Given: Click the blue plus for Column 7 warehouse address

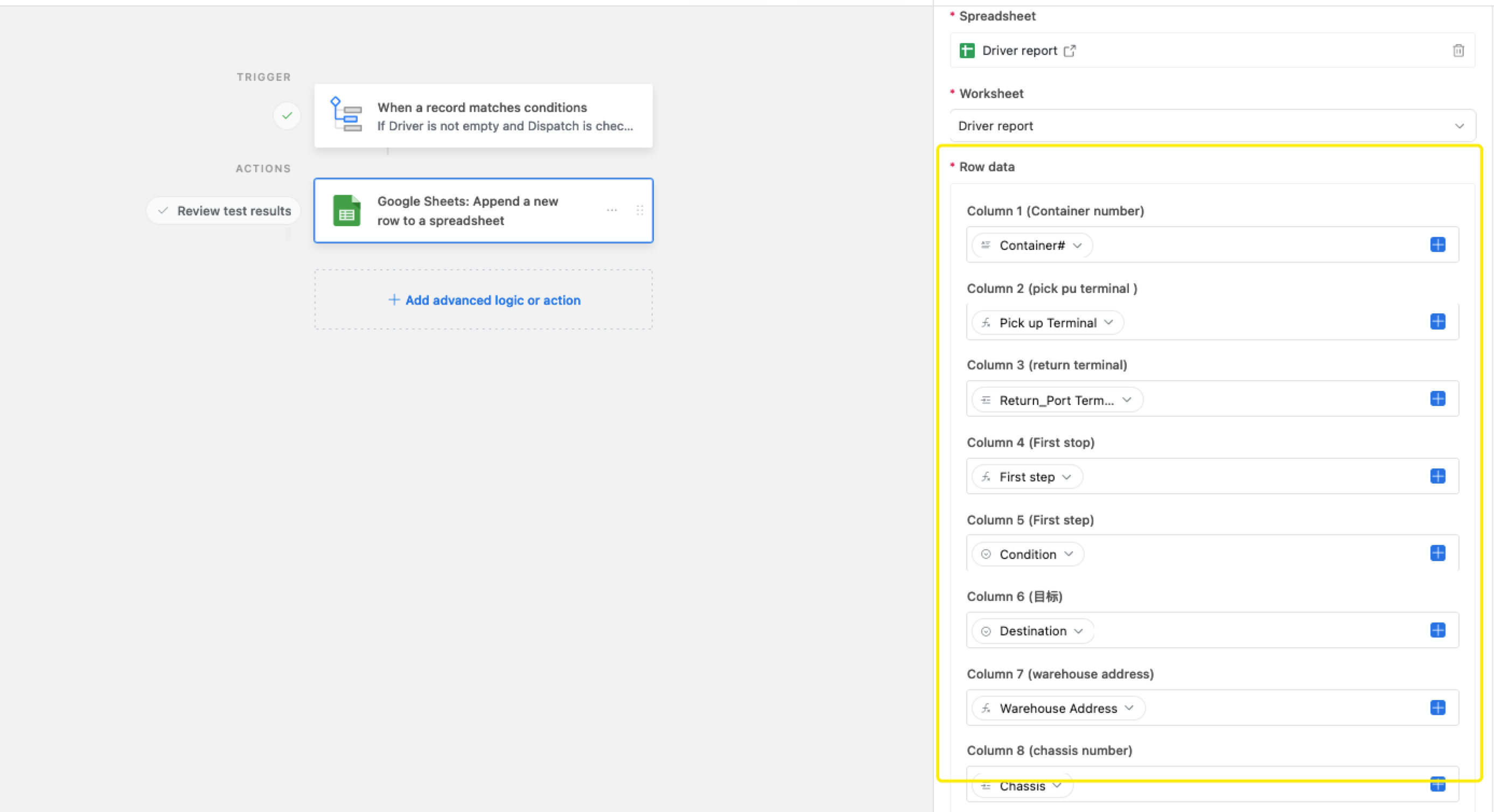Looking at the screenshot, I should 1437,708.
